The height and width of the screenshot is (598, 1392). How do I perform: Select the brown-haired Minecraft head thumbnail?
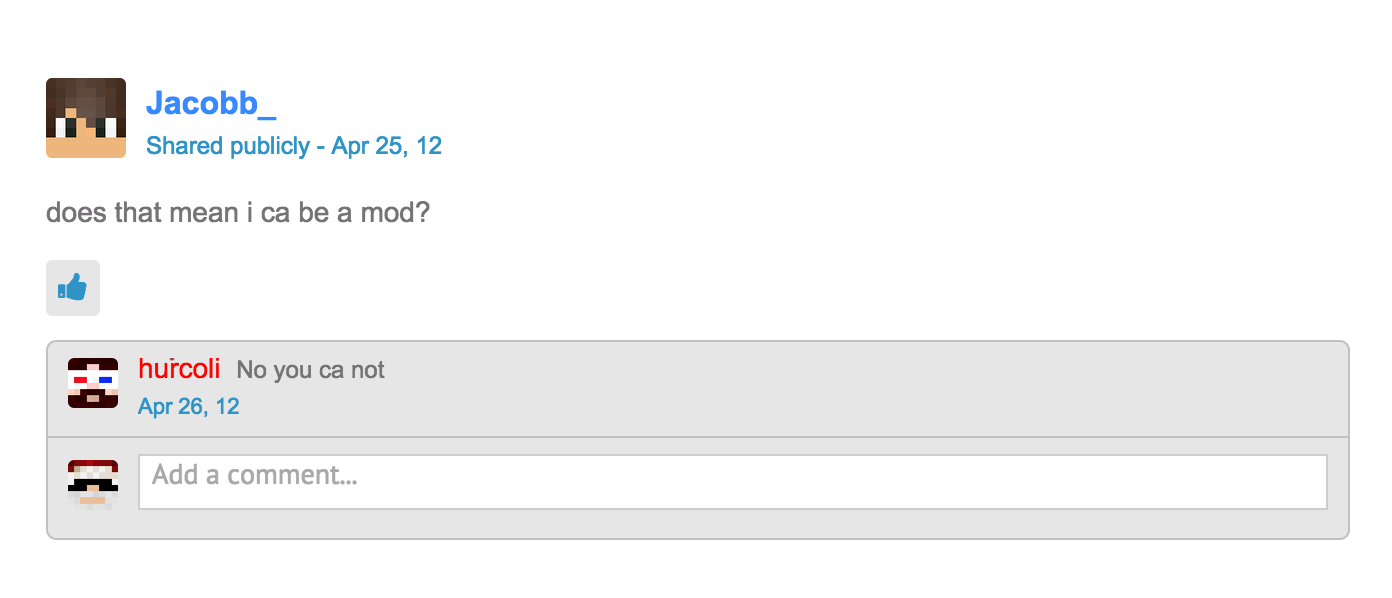pyautogui.click(x=86, y=118)
